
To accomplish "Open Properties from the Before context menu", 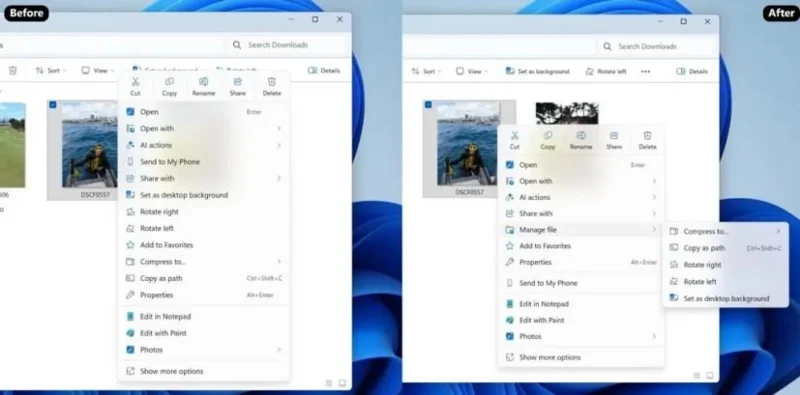I will pos(204,295).
